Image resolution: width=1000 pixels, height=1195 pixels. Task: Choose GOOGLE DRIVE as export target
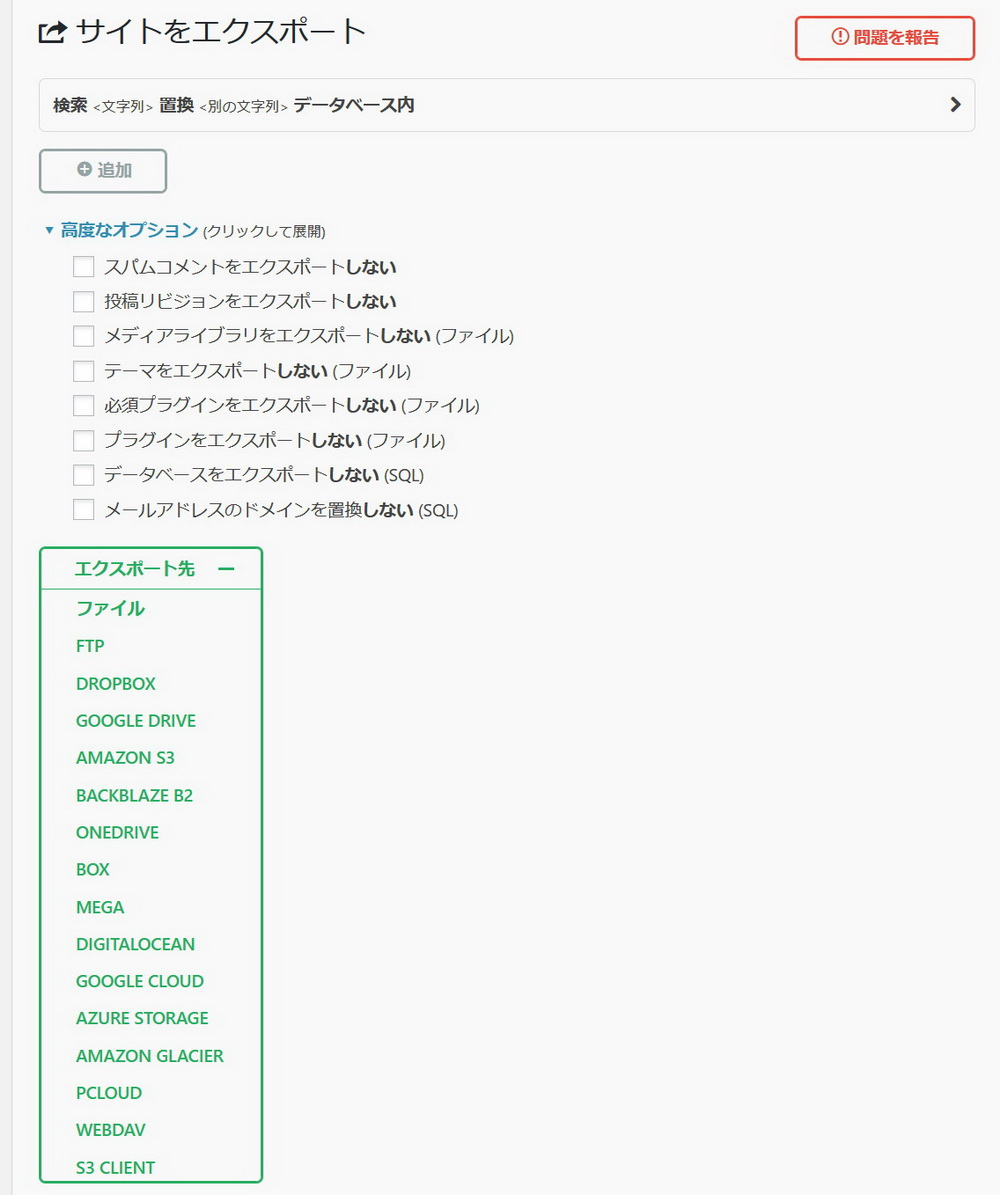click(136, 721)
